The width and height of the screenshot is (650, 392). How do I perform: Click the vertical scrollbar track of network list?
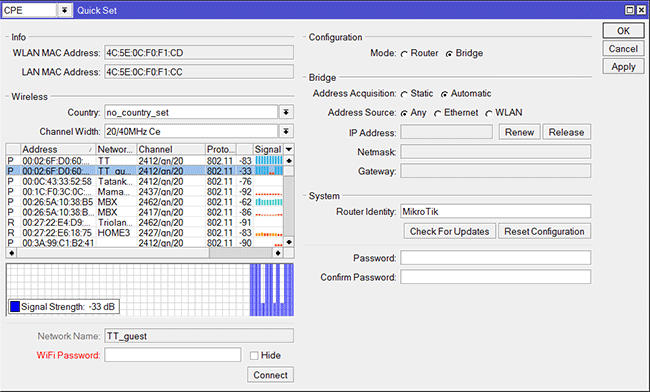click(289, 206)
